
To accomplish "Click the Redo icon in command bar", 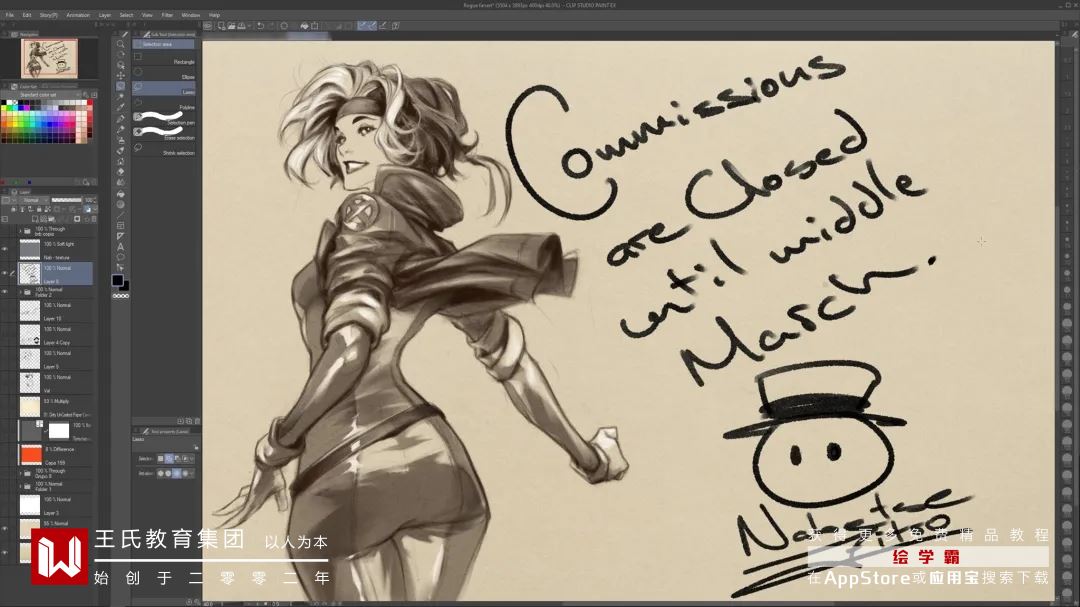I will tap(269, 25).
